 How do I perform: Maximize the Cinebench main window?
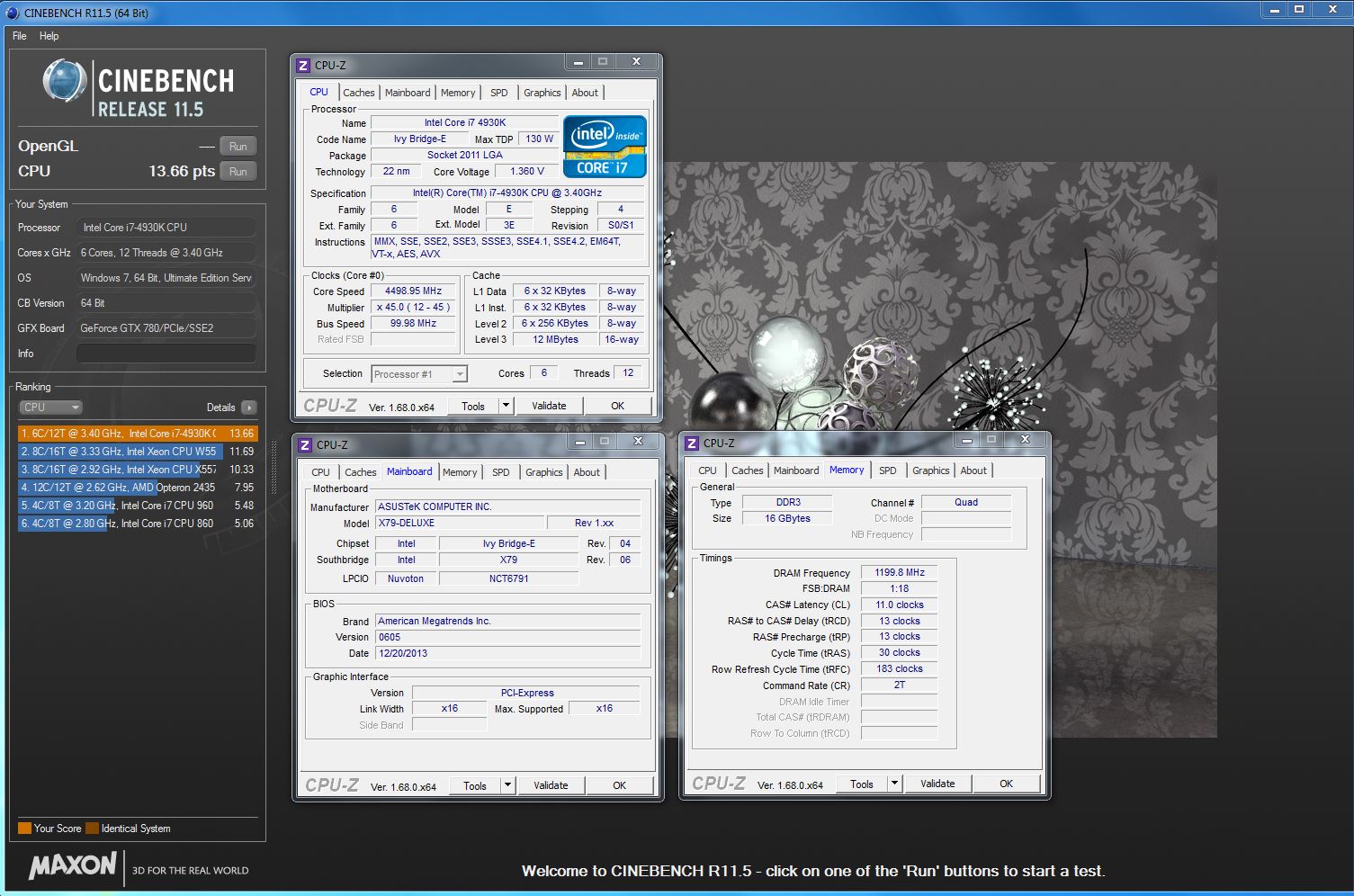pos(1298,9)
